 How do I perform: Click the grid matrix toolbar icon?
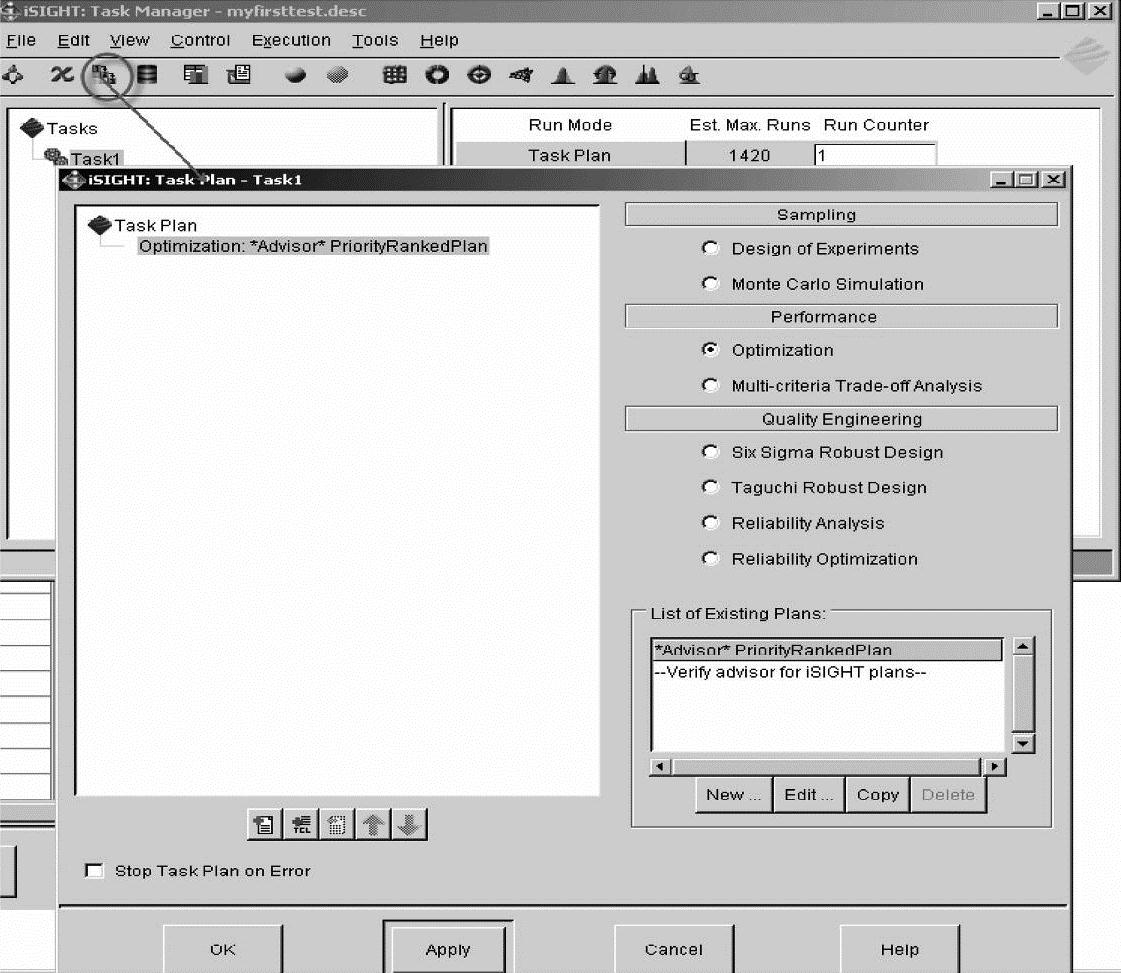(x=395, y=74)
